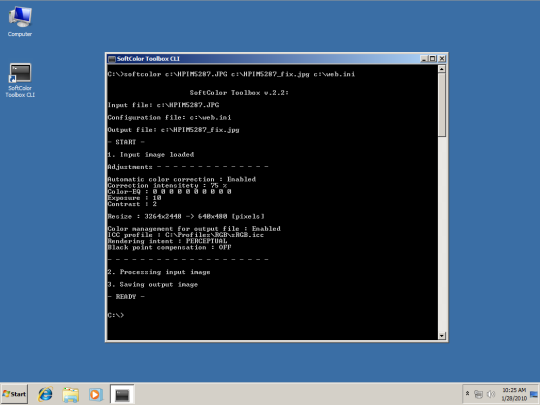This screenshot has width=540, height=405.
Task: Click the 'Configuration file: c:\web.ini' line
Action: pos(169,117)
